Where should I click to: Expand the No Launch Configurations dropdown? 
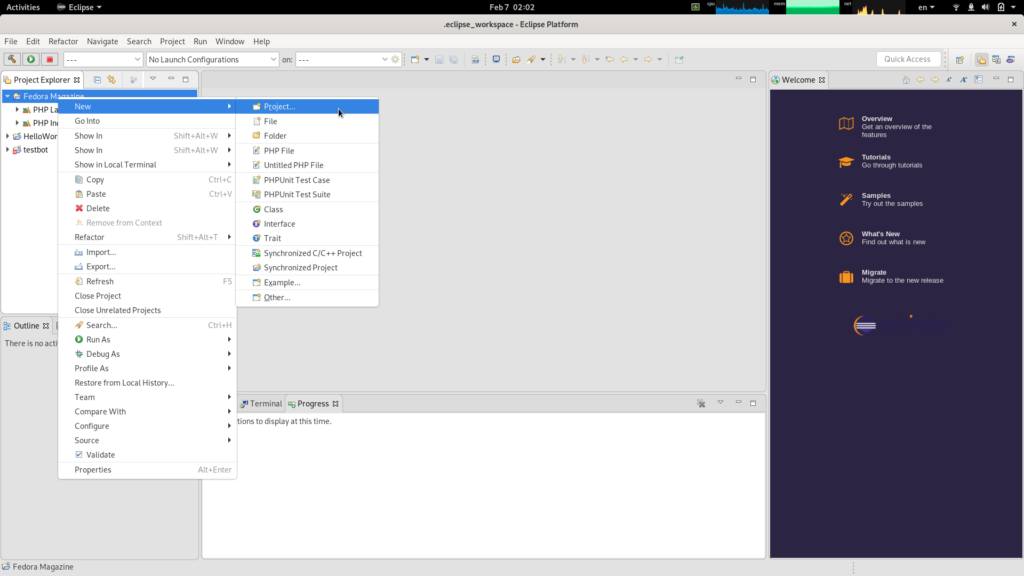click(274, 59)
